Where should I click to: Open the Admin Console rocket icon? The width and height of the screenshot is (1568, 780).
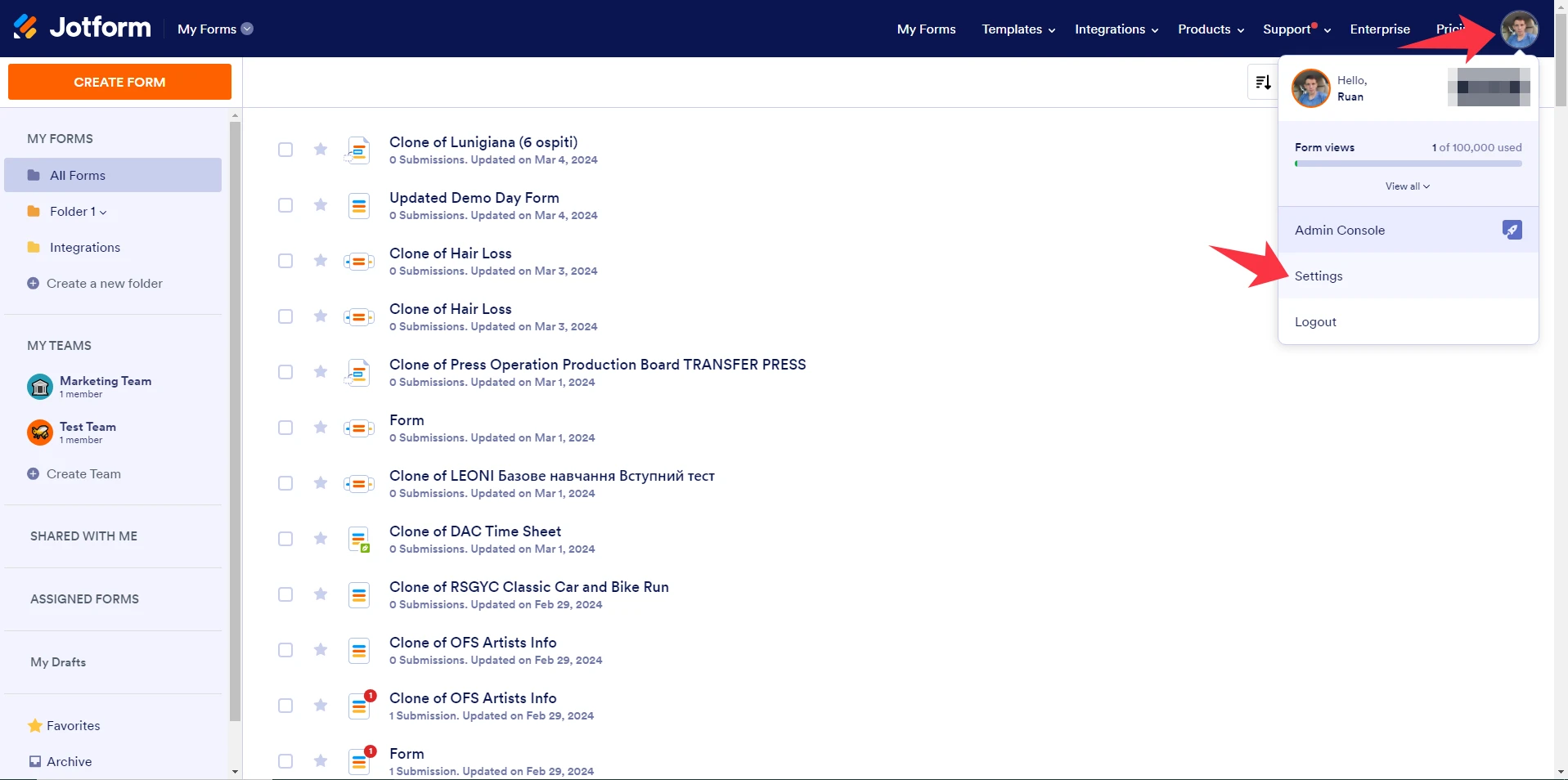[1511, 230]
